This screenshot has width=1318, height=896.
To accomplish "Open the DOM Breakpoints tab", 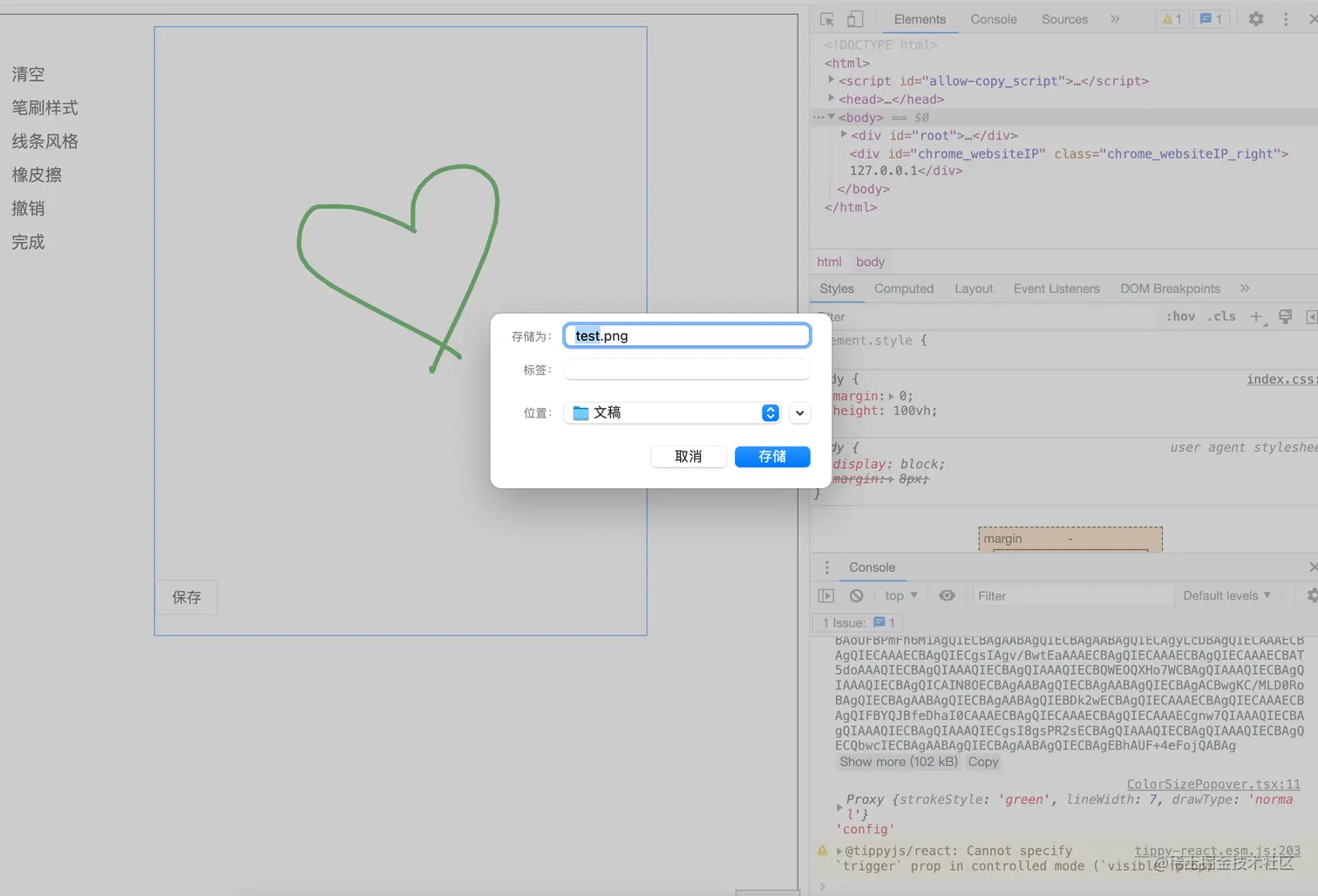I will click(1170, 288).
